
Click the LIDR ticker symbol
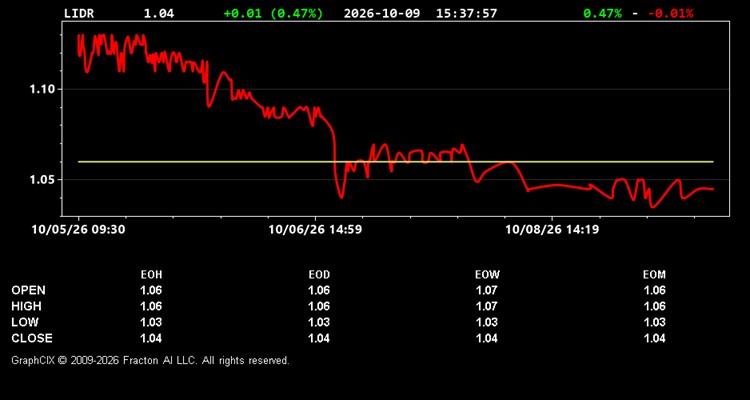(79, 13)
